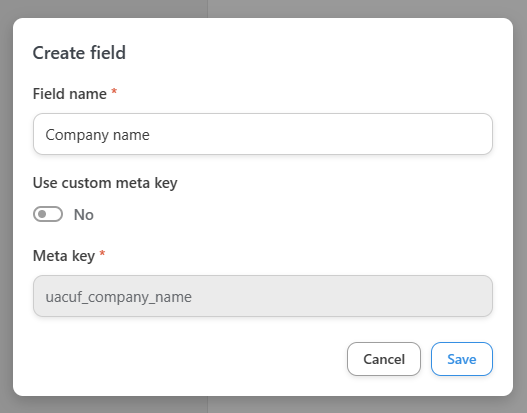This screenshot has height=413, width=527.
Task: Cancel the Create field dialog
Action: (384, 359)
